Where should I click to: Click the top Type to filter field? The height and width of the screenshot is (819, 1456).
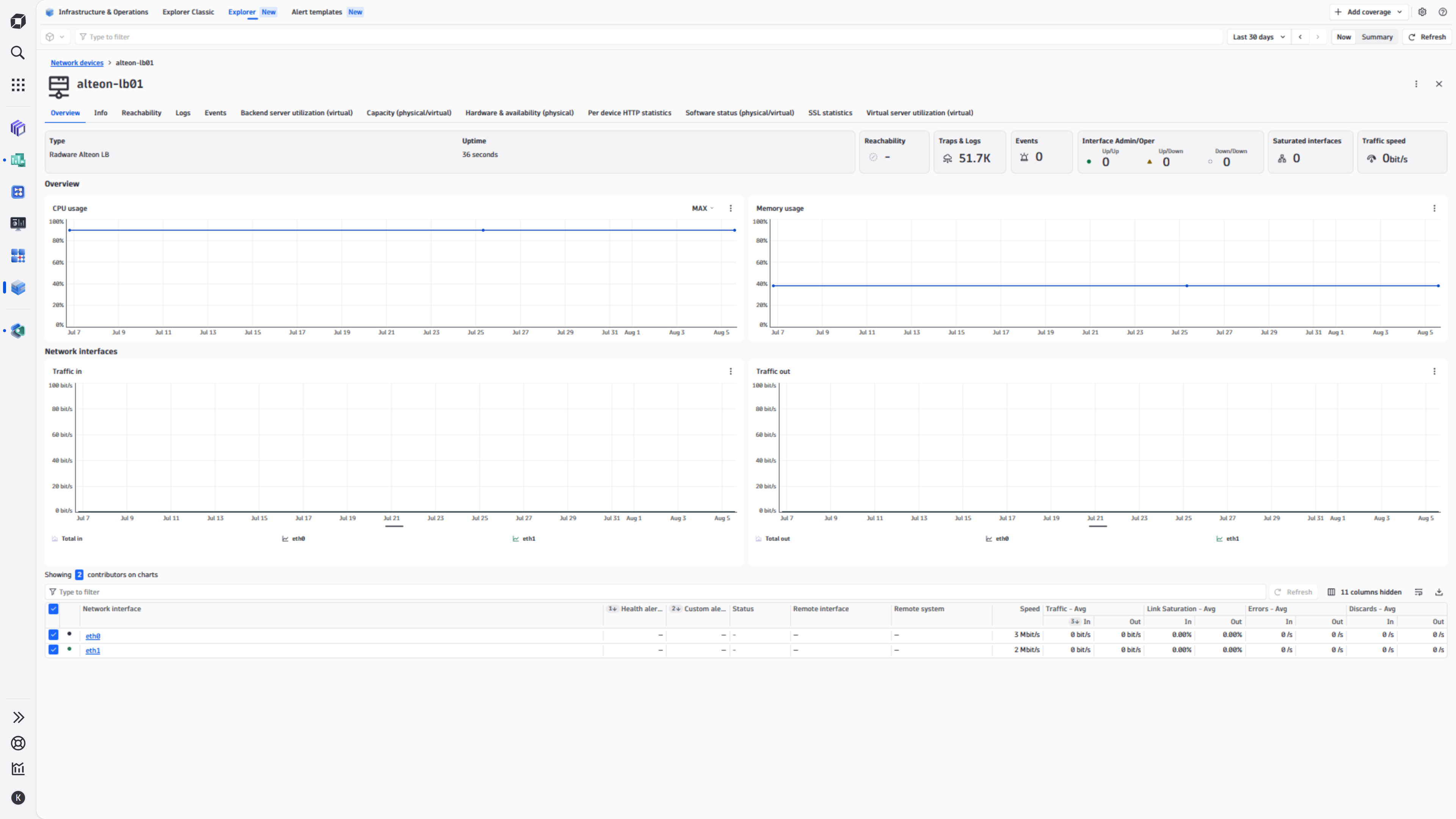tap(649, 37)
